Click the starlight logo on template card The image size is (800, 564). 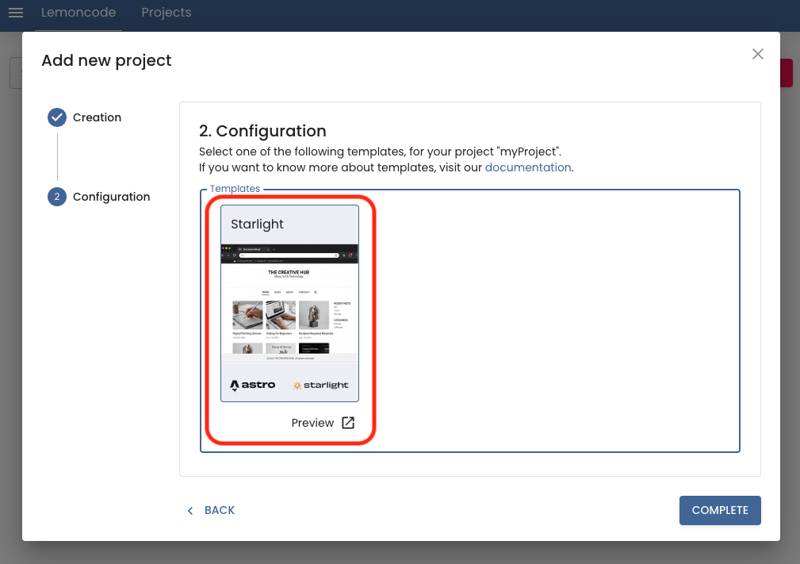(321, 385)
